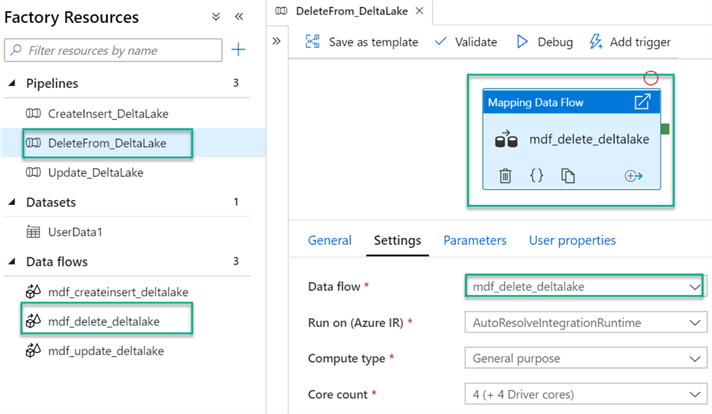Click the copy icon on activity card
The width and height of the screenshot is (712, 414).
pos(568,176)
